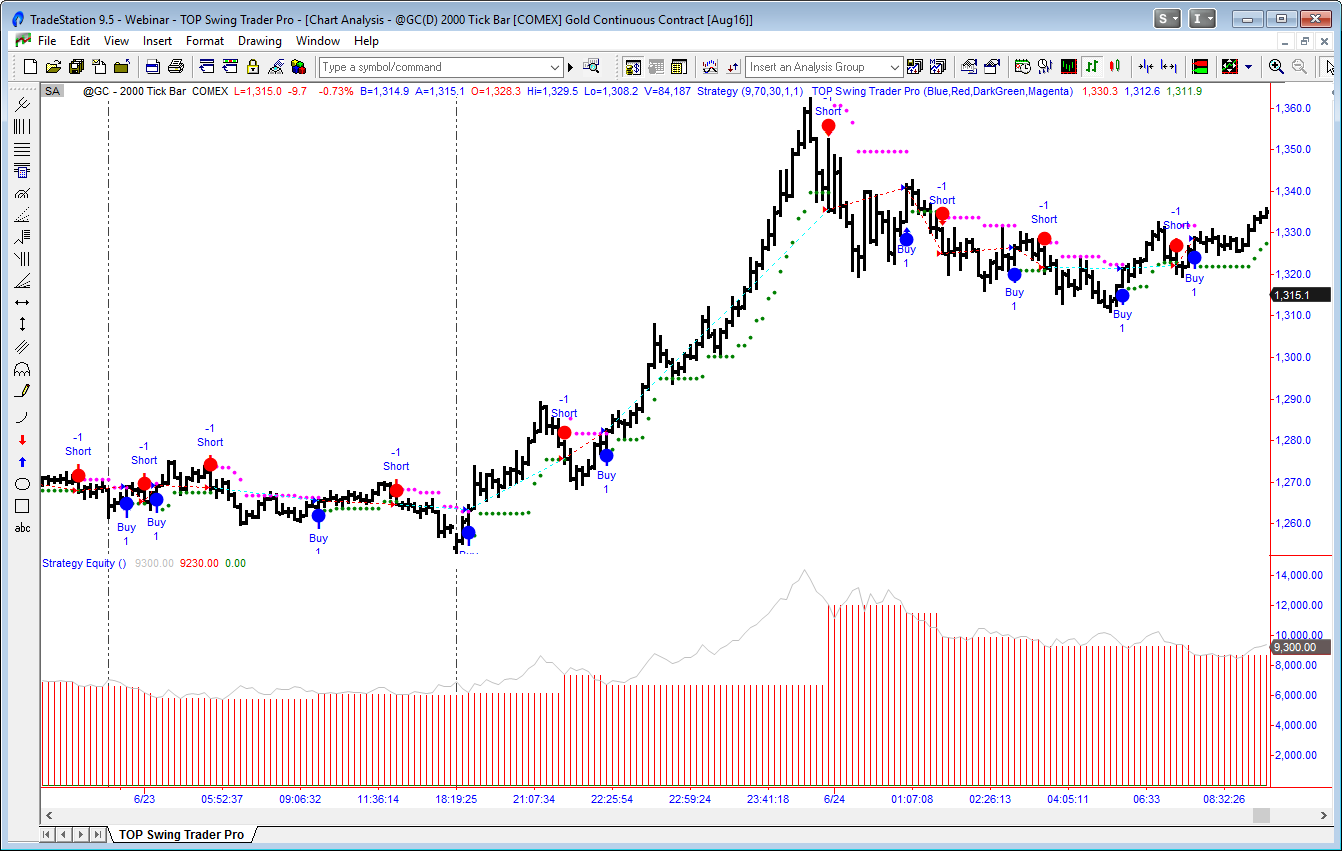Screen dimensions: 1342x851
Task: Click the Print icon in toolbar
Action: [176, 67]
